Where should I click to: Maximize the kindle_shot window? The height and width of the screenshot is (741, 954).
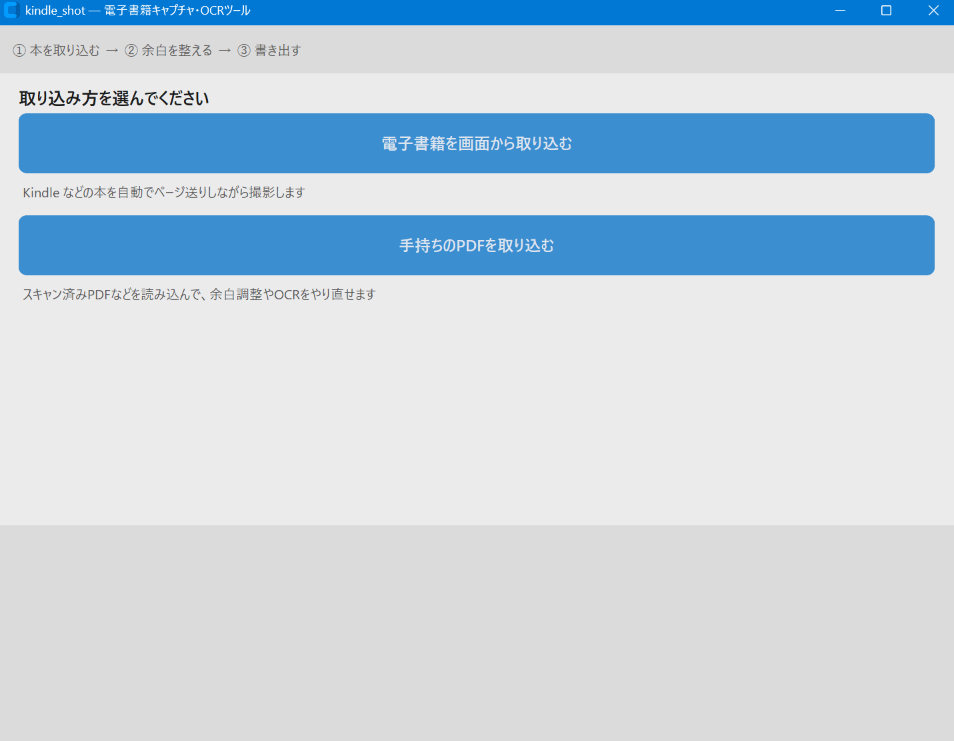point(886,10)
